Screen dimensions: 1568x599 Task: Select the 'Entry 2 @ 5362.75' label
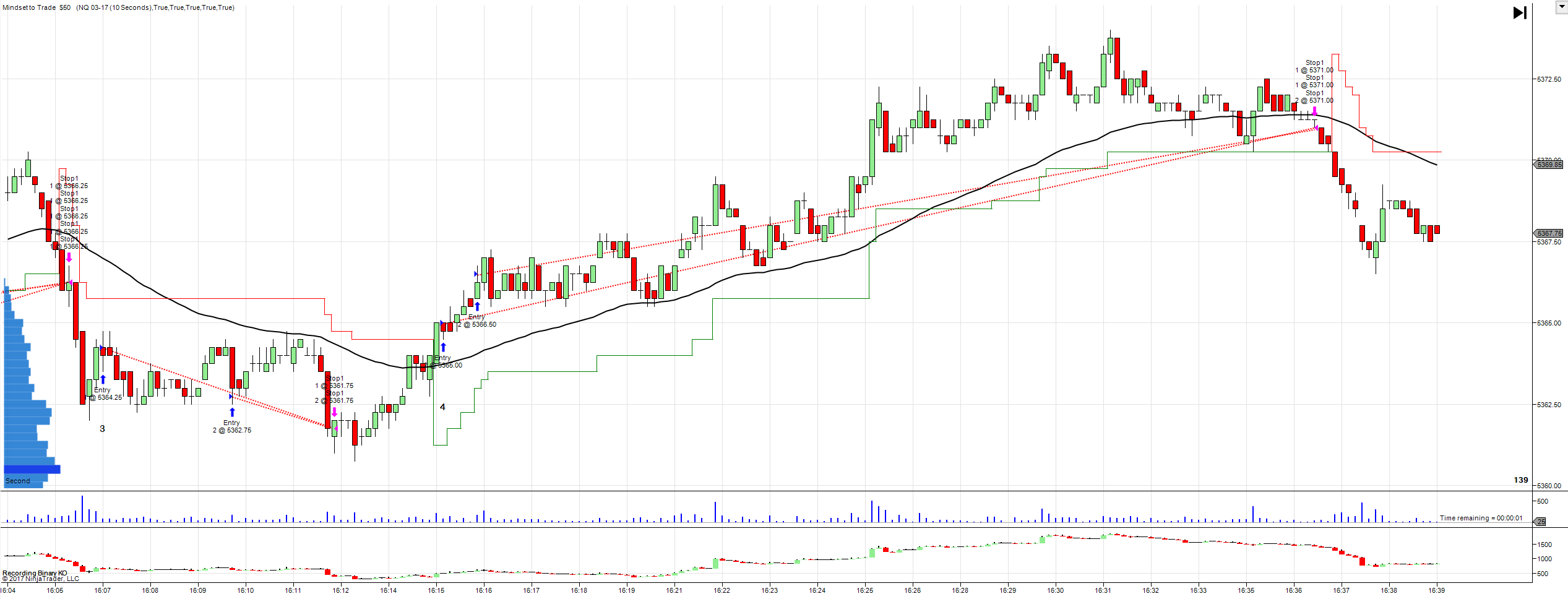pos(232,426)
